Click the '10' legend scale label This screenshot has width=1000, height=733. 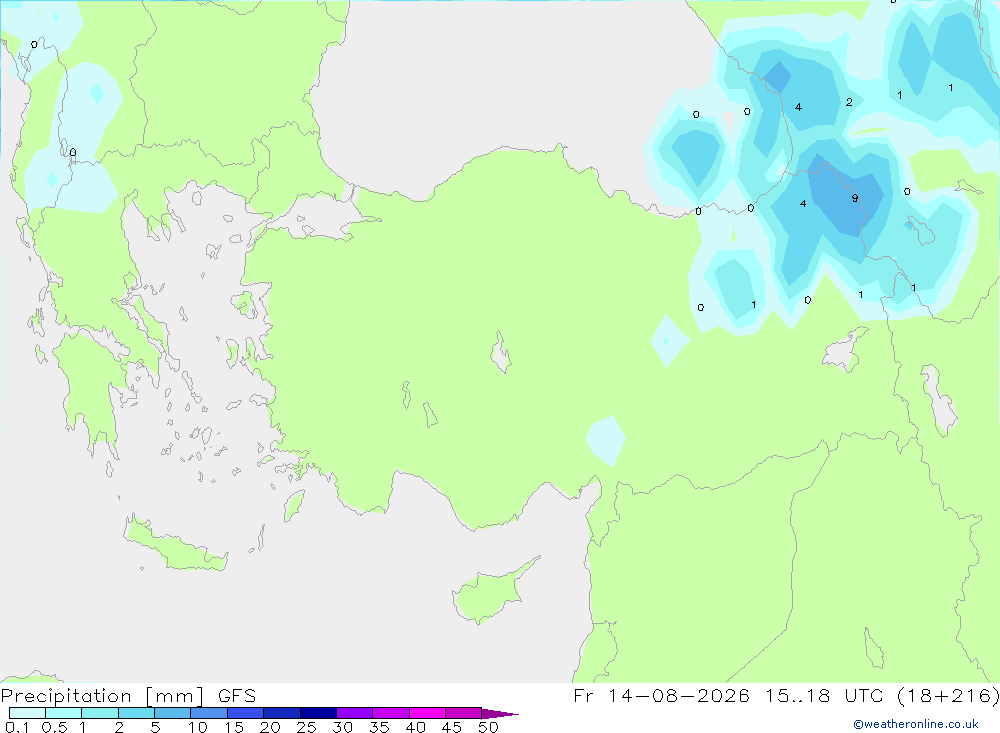click(198, 727)
